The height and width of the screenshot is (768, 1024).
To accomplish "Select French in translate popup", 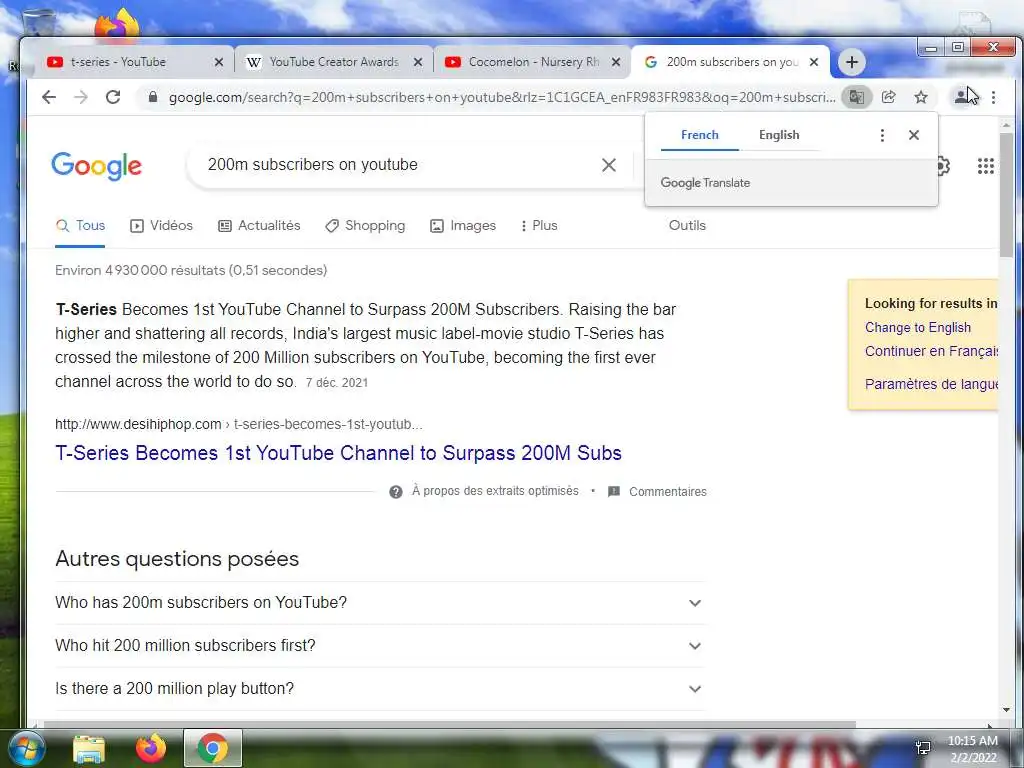I will [699, 135].
